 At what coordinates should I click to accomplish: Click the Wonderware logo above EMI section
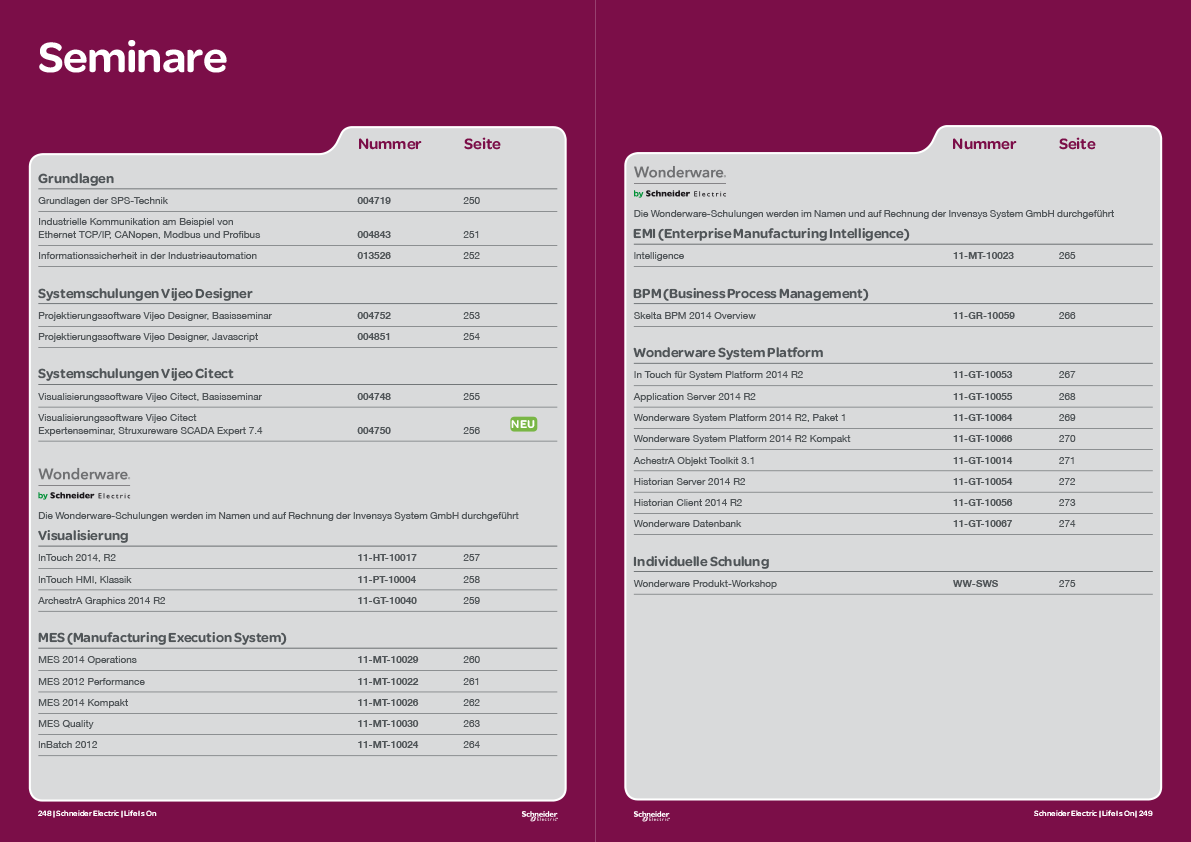[680, 181]
